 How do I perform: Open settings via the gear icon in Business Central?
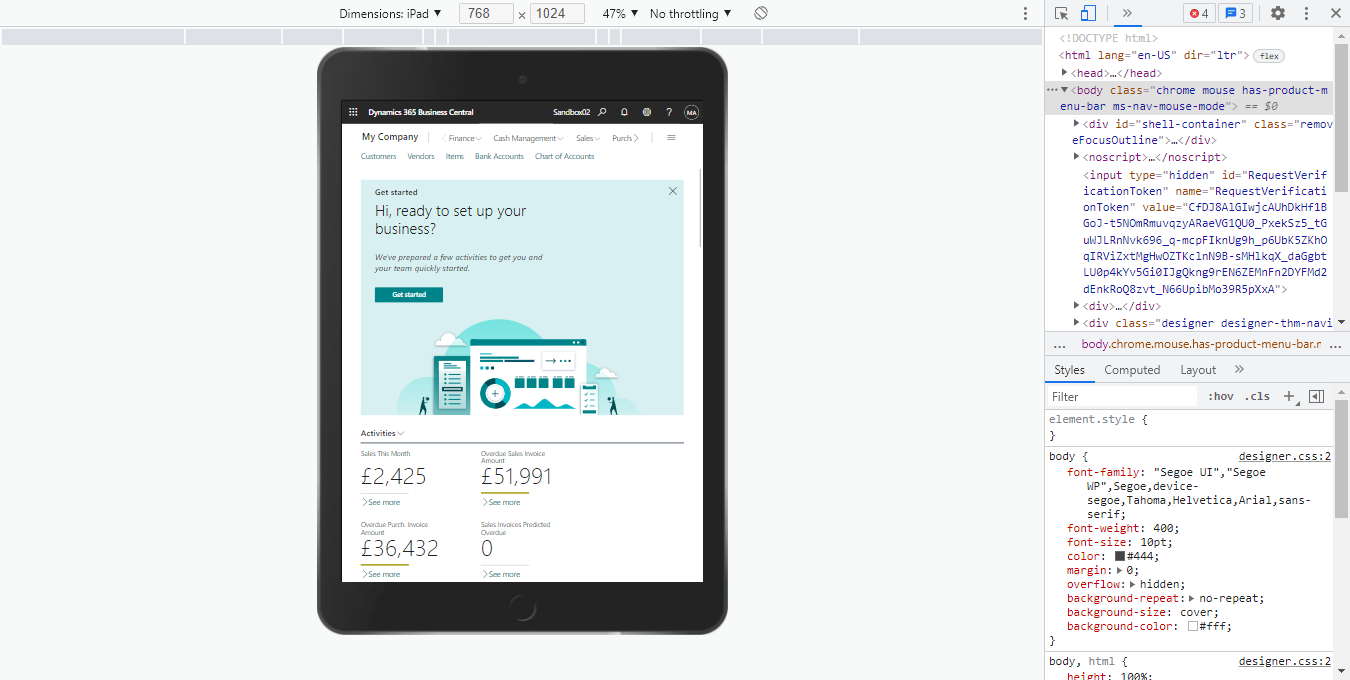(646, 112)
